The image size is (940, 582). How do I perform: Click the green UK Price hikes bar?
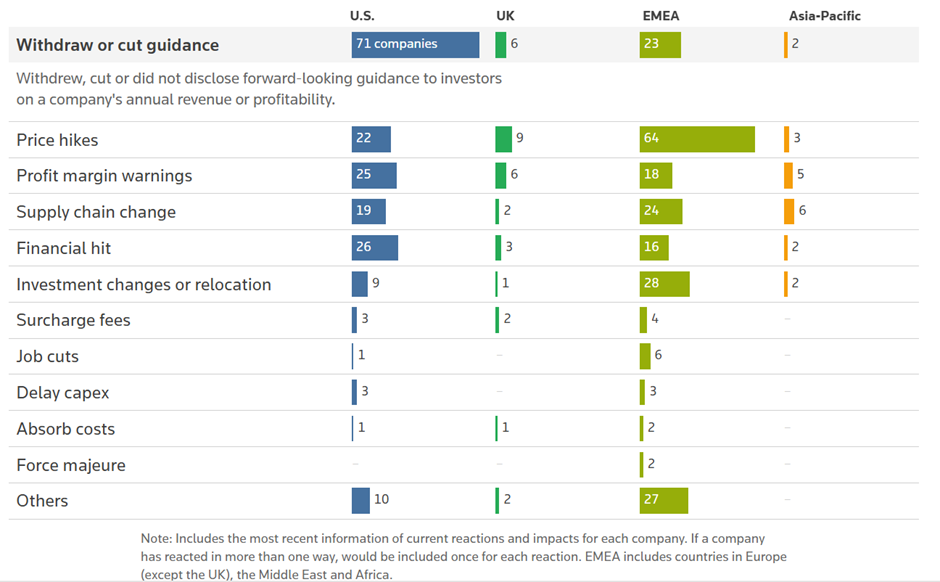[503, 139]
